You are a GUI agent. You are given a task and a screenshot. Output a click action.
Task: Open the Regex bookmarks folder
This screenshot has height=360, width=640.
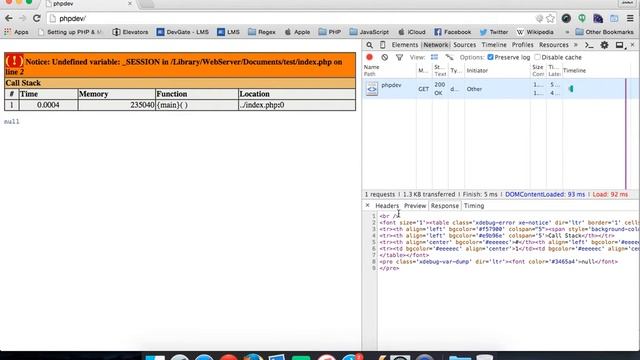[262, 32]
